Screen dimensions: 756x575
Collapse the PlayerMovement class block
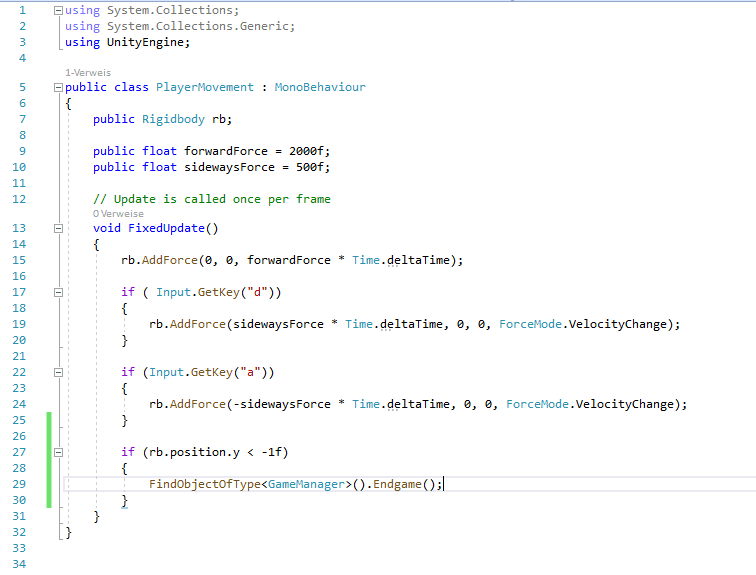58,87
